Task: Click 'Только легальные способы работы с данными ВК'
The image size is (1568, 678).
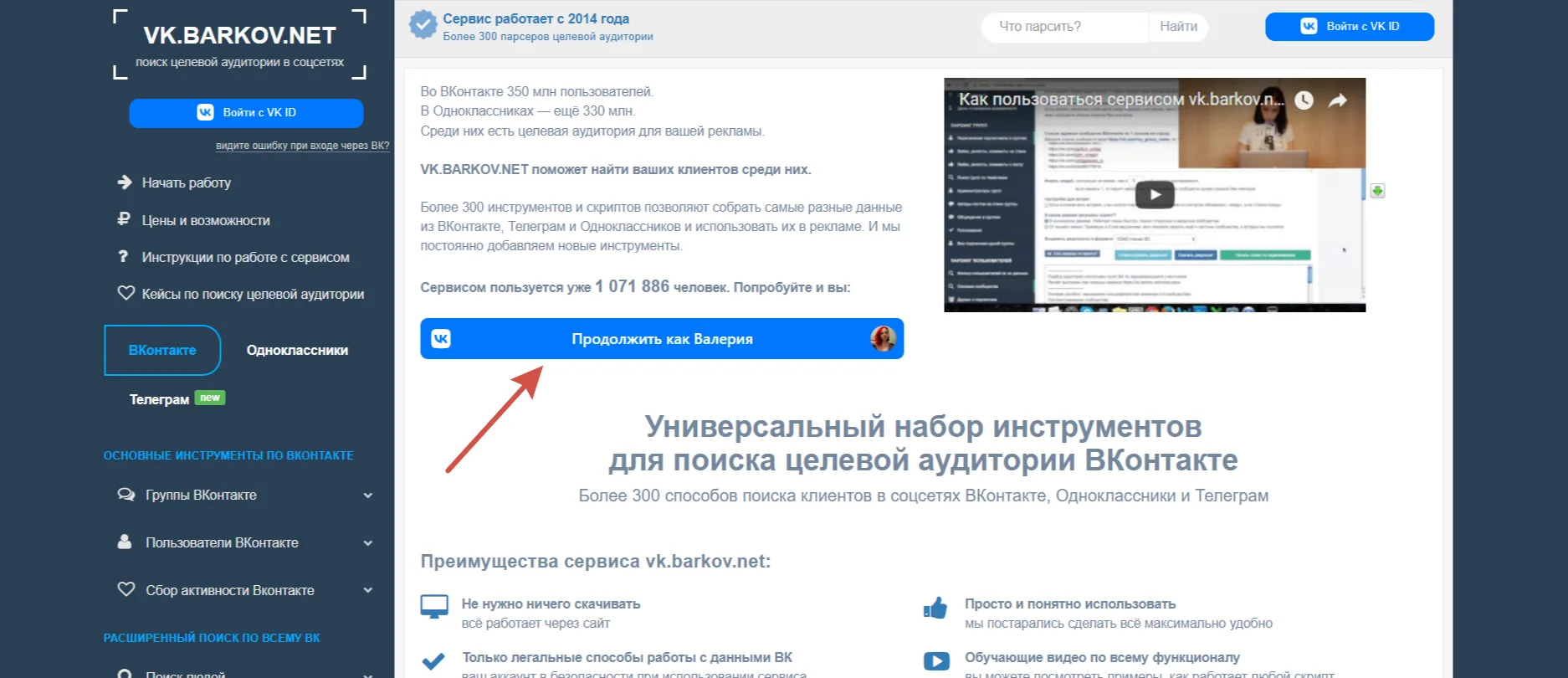Action: tap(627, 657)
